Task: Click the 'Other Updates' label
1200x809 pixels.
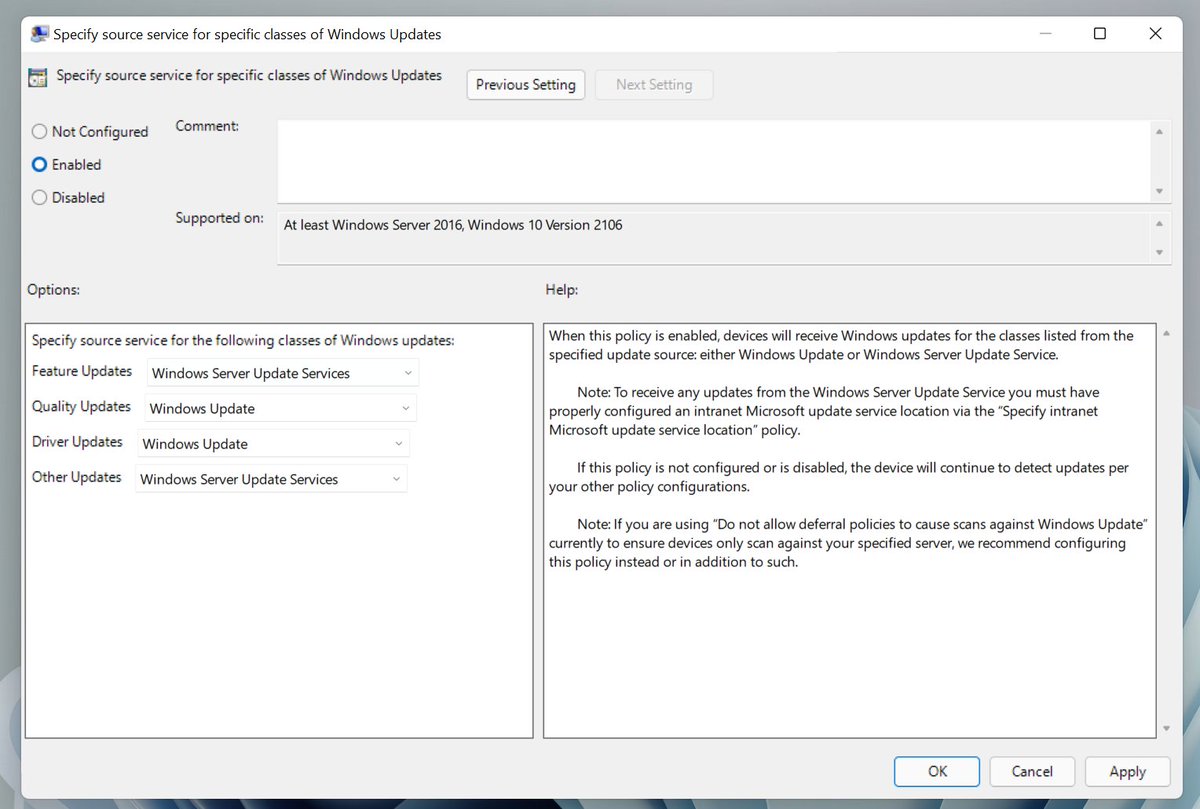Action: click(76, 477)
